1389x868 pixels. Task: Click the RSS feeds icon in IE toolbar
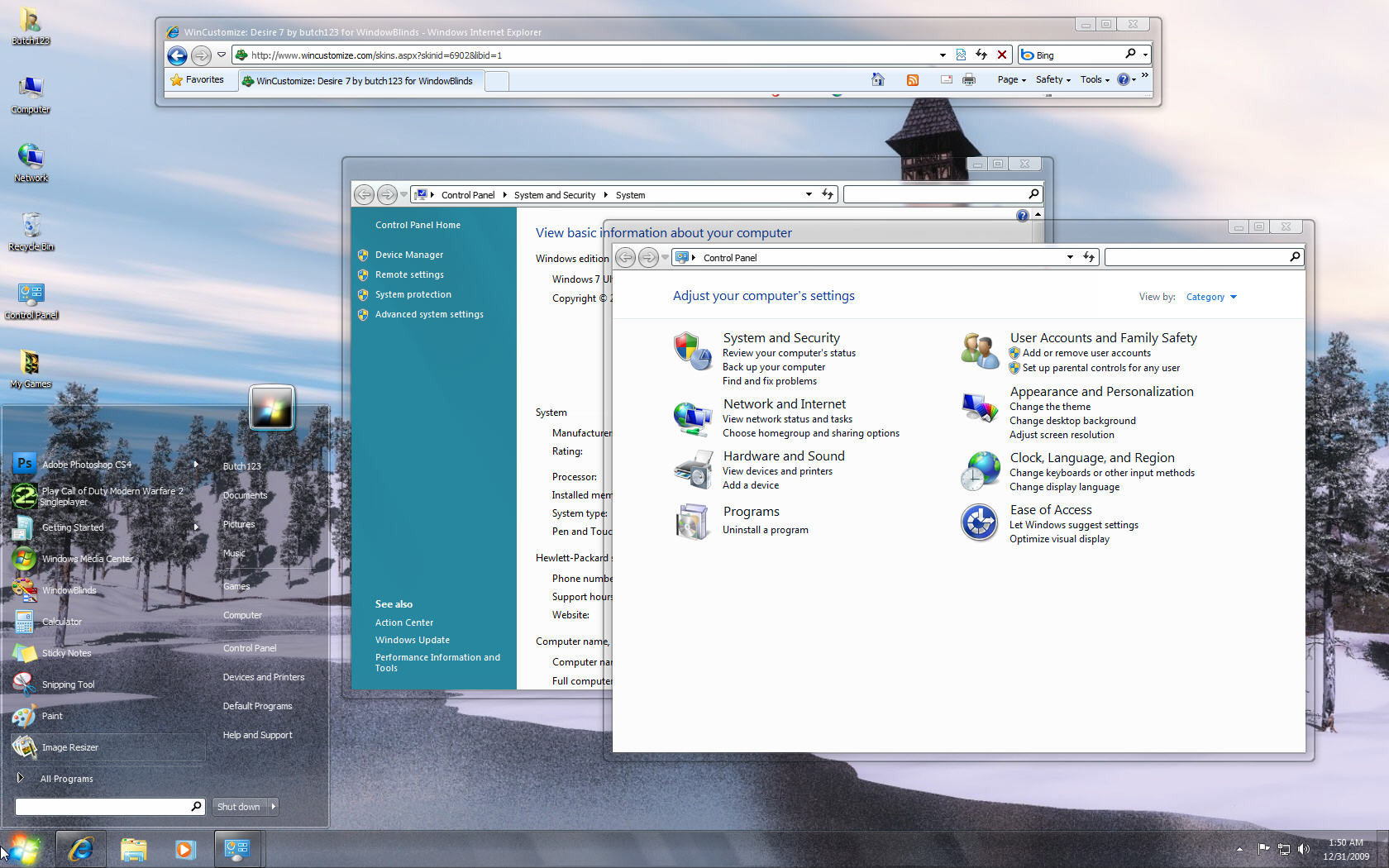(x=913, y=79)
